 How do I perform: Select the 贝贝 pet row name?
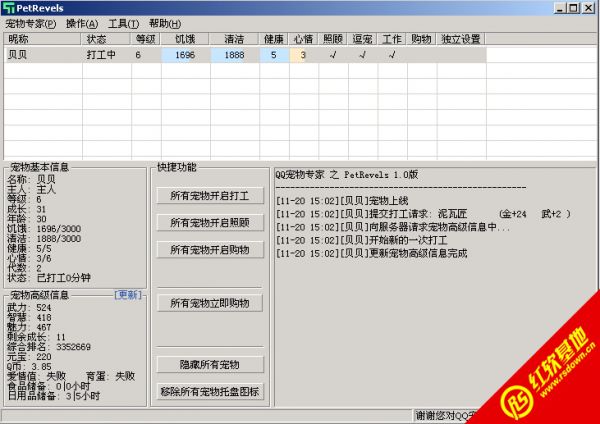click(18, 55)
